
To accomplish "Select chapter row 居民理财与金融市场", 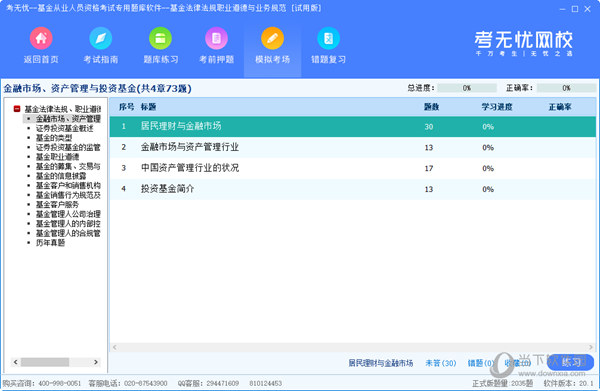I will pyautogui.click(x=353, y=127).
